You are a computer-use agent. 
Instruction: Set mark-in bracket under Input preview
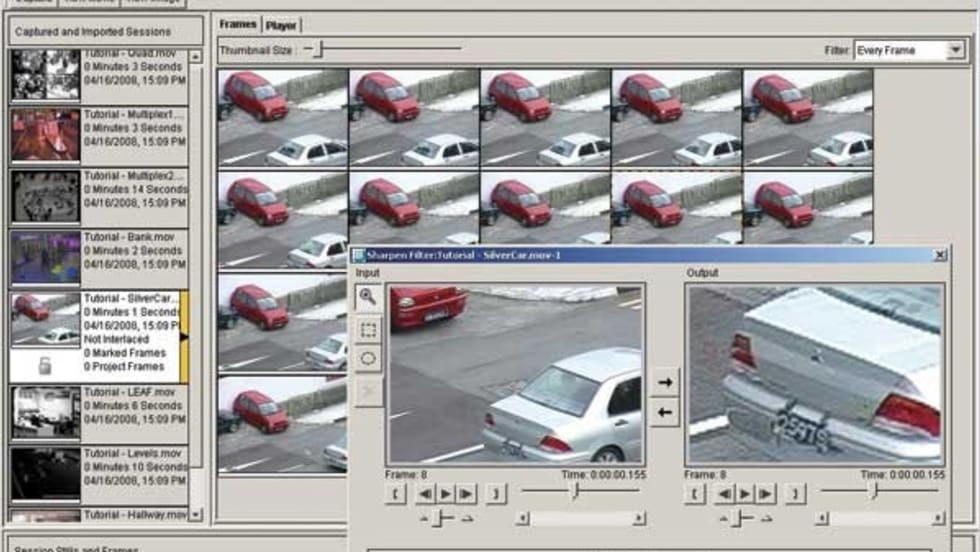click(x=395, y=493)
